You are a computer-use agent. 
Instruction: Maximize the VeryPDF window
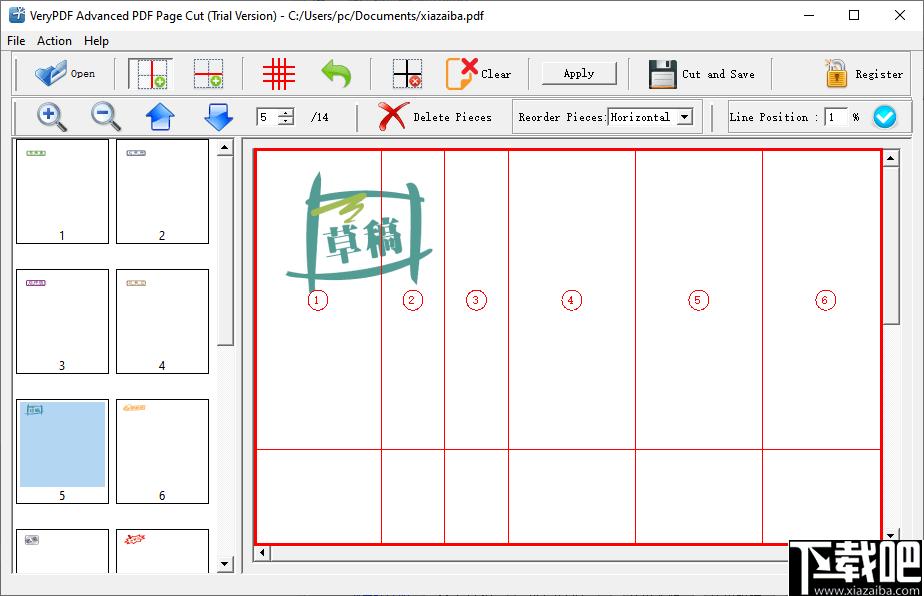854,15
